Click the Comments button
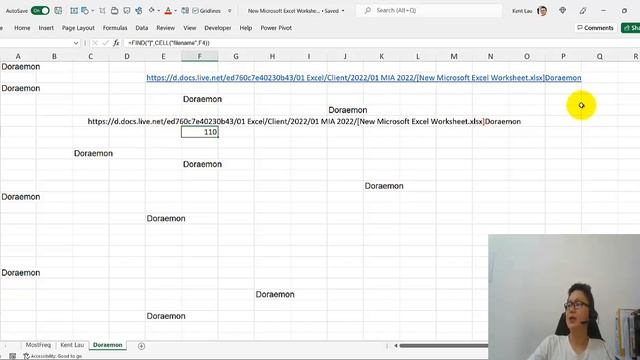 (x=595, y=28)
